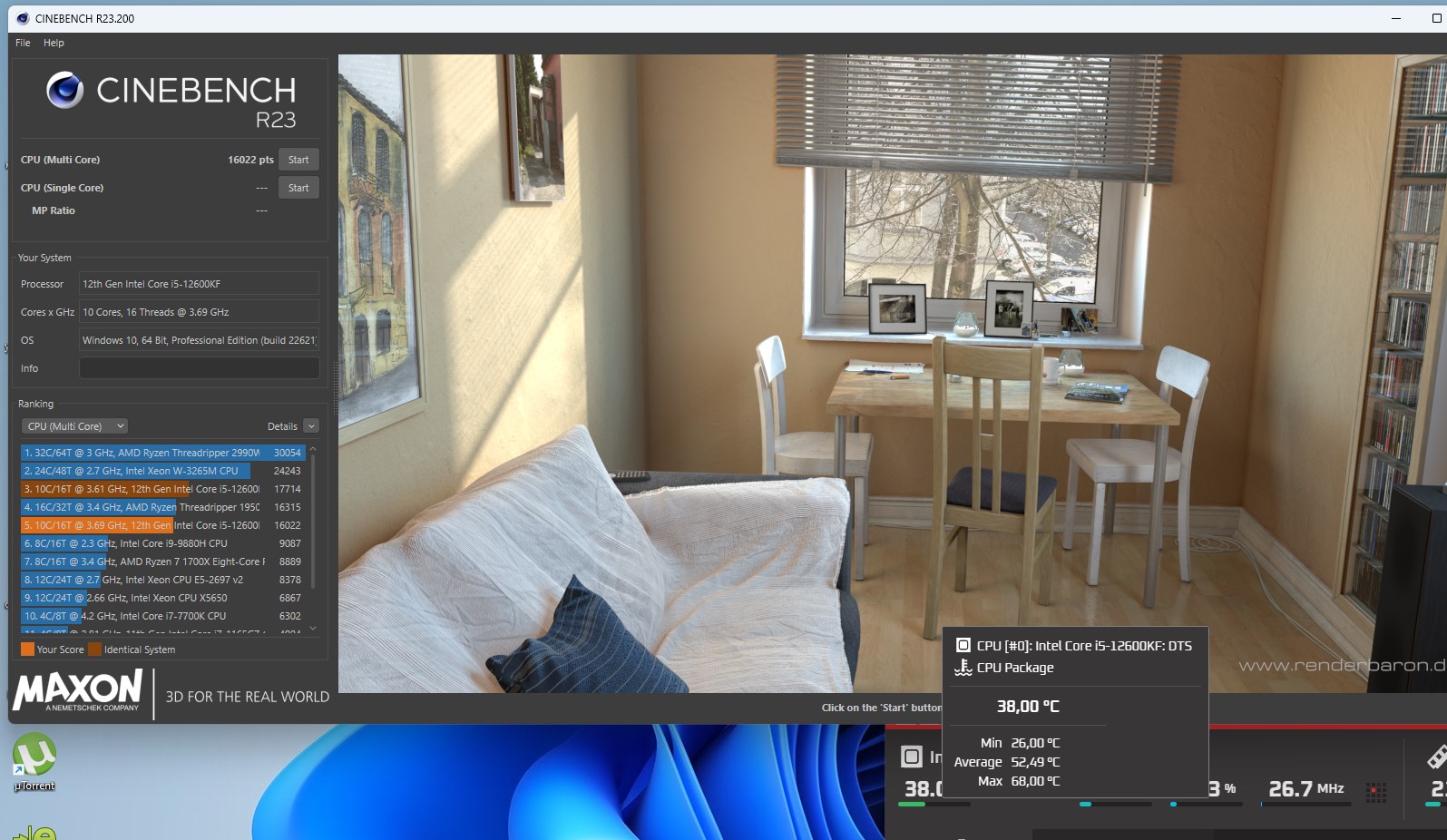Start the CPU Single Core benchmark
Screen dimensions: 1447x840
(x=298, y=188)
